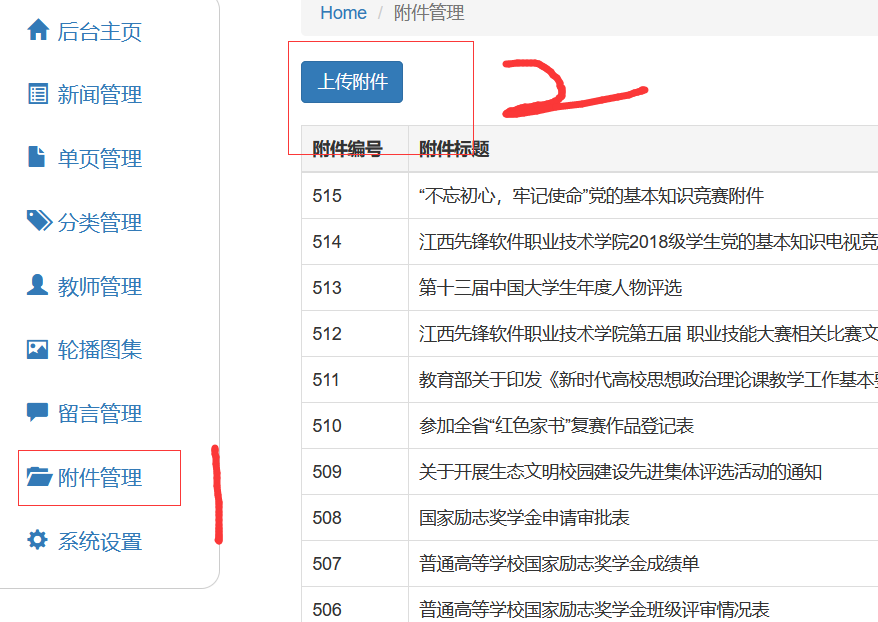The height and width of the screenshot is (622, 878).
Task: Select 轮播图集 in the sidebar
Action: 100,350
